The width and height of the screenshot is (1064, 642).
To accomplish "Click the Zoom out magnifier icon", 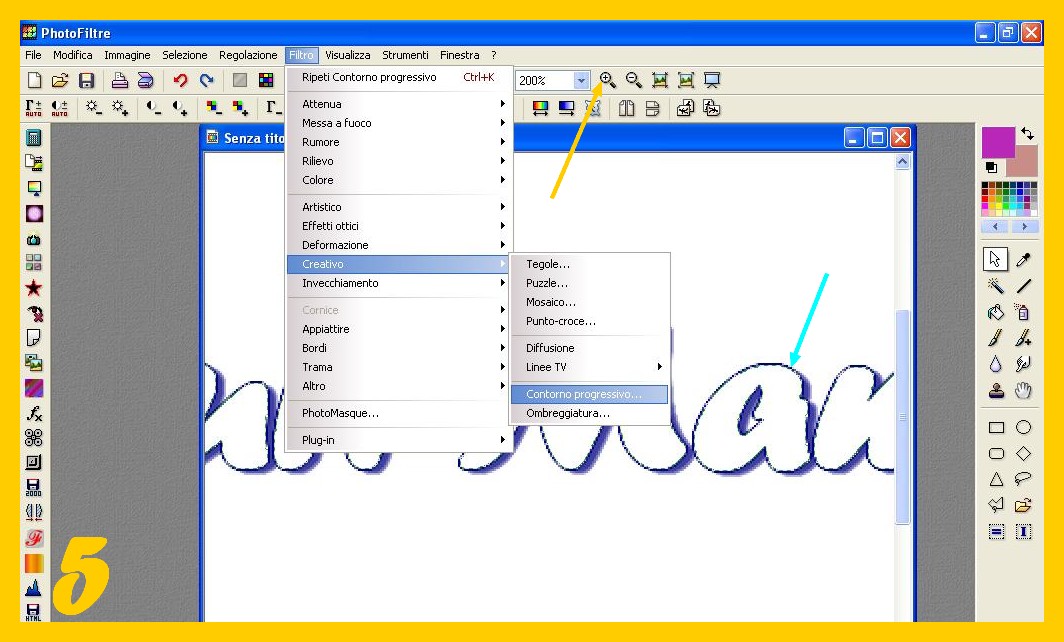I will click(x=634, y=80).
